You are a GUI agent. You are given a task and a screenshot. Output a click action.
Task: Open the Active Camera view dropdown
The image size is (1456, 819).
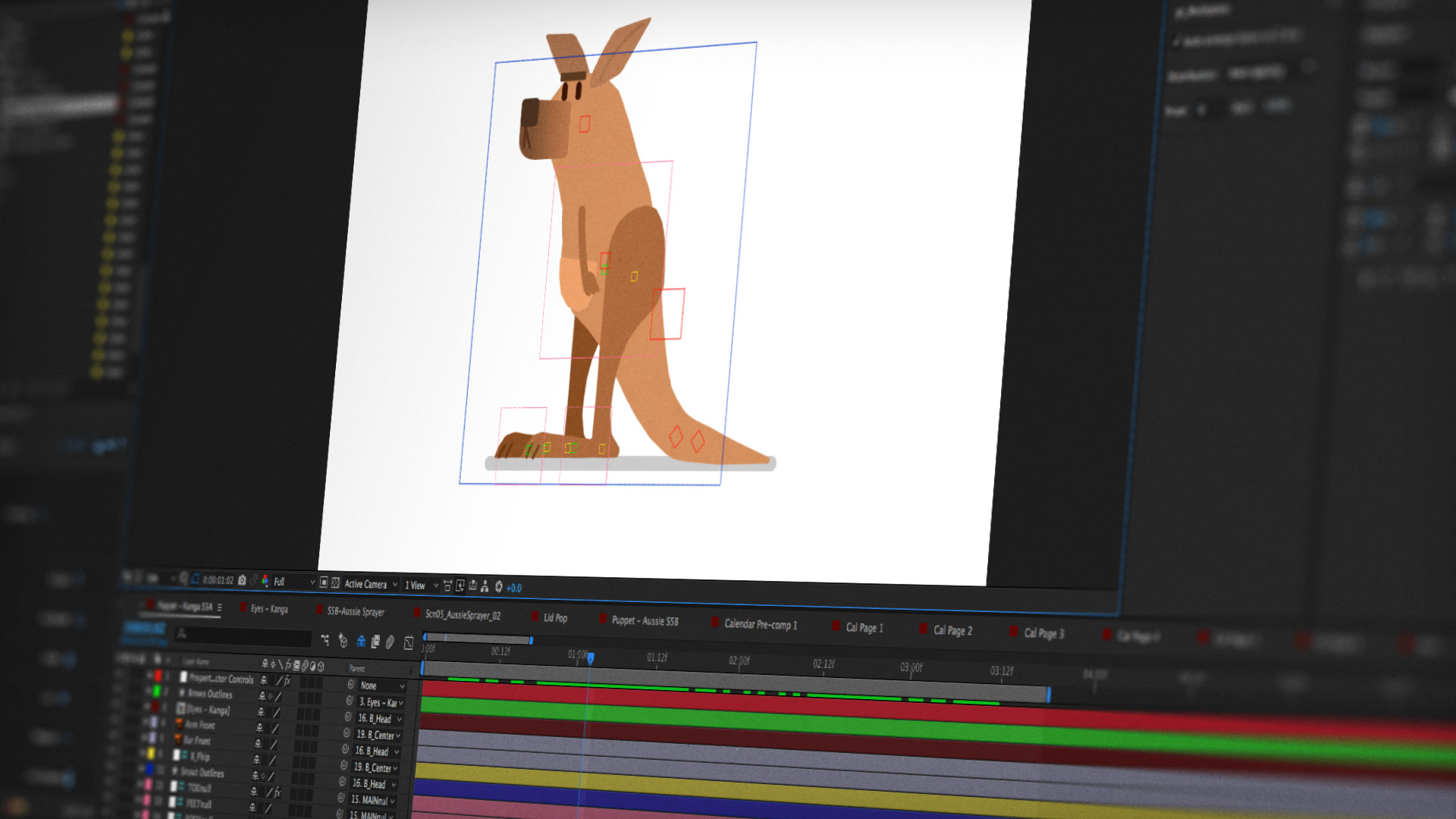(x=370, y=584)
